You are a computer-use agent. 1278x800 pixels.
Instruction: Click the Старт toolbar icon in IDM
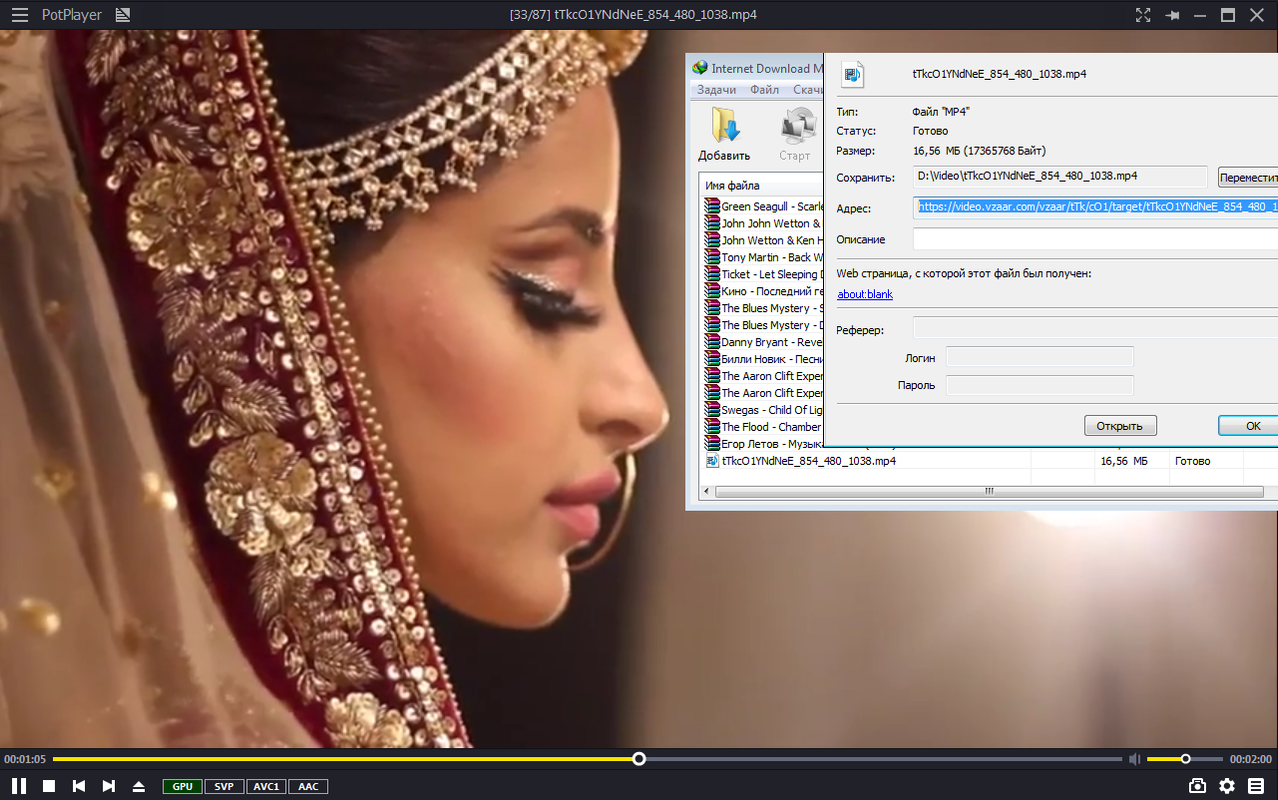pyautogui.click(x=795, y=135)
